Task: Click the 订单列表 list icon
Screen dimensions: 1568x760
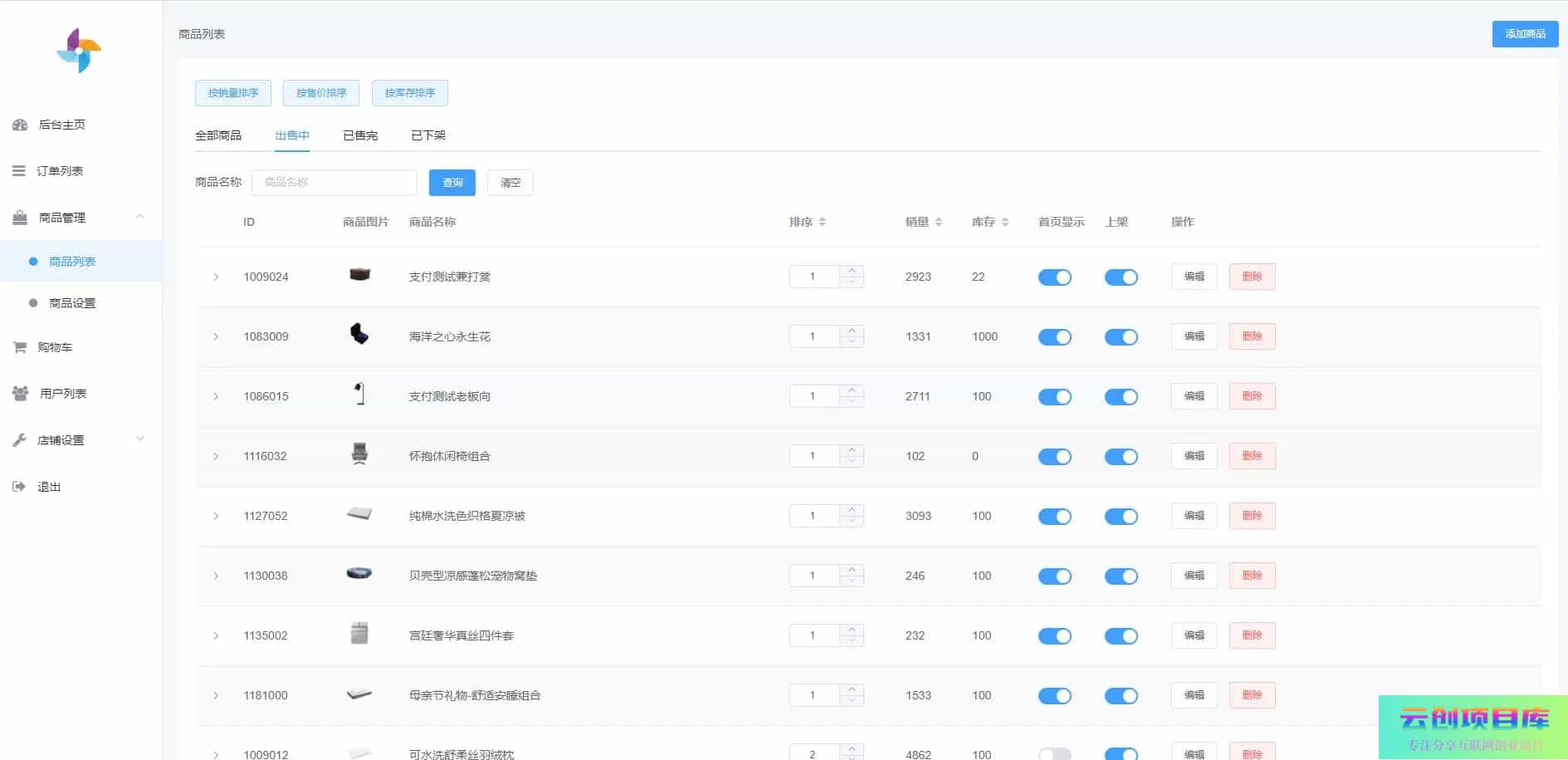Action: tap(18, 171)
